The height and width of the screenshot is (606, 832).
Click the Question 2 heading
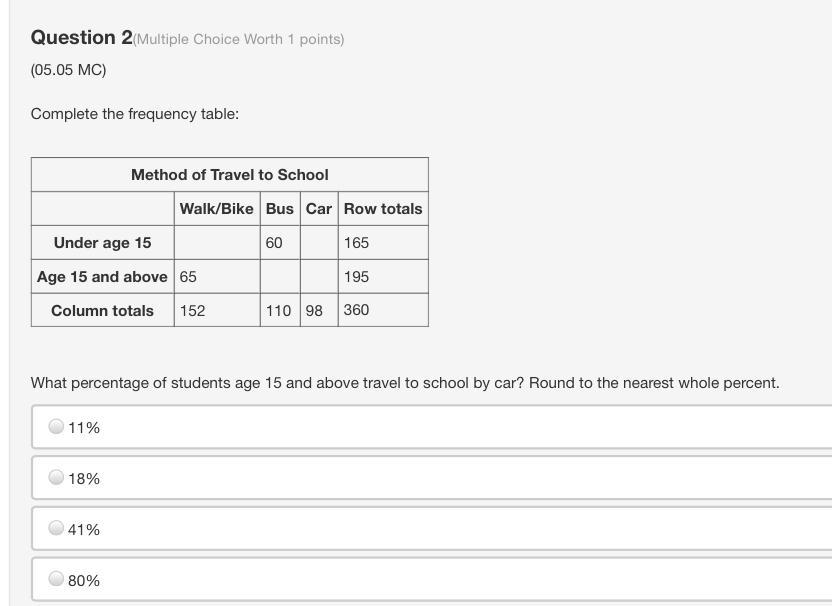click(81, 38)
